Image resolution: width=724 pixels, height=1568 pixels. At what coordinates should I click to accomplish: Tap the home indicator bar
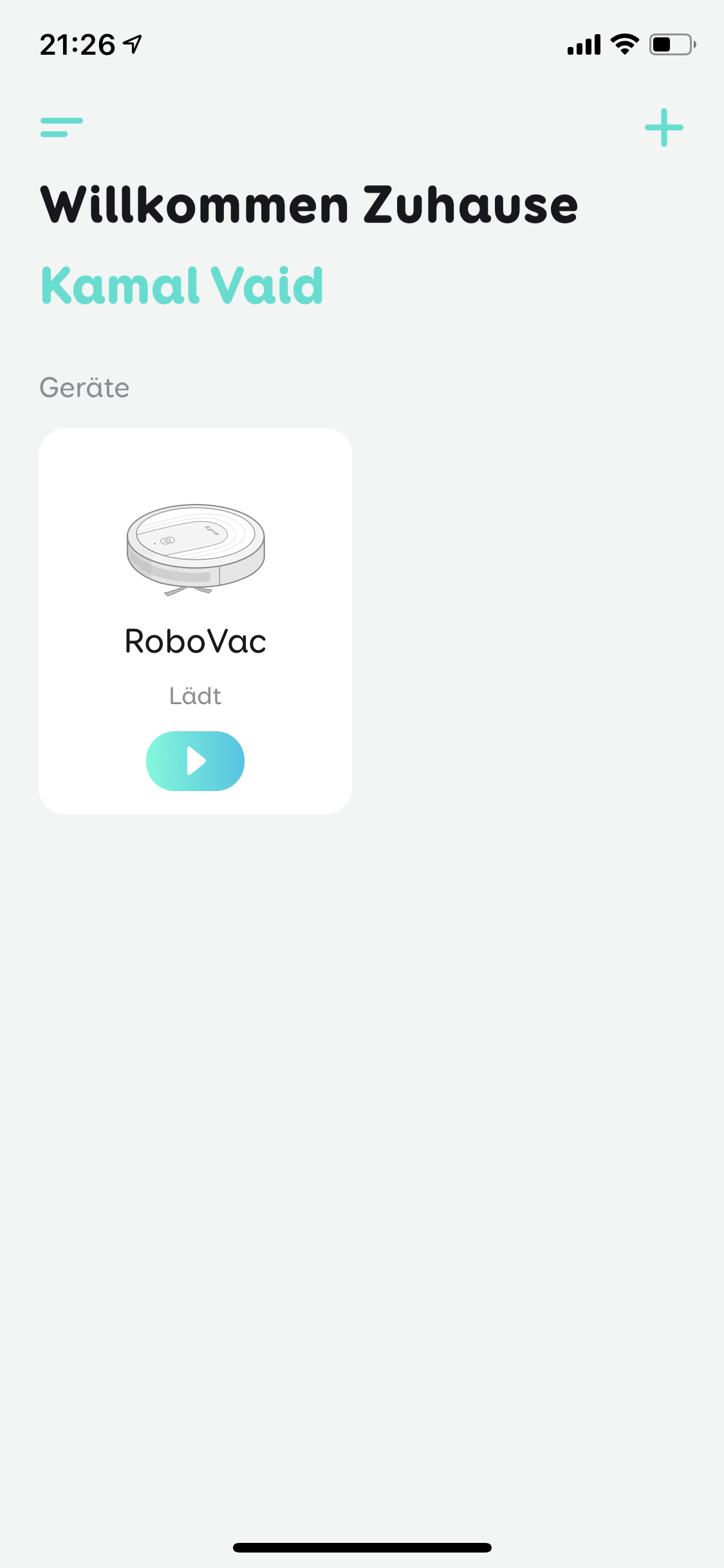362,1547
